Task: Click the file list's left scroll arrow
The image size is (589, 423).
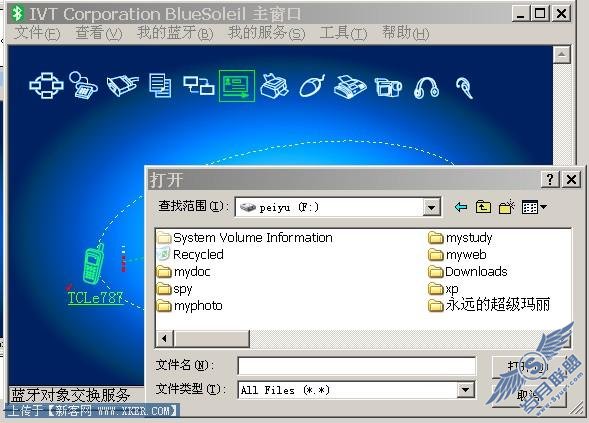Action: (x=164, y=338)
